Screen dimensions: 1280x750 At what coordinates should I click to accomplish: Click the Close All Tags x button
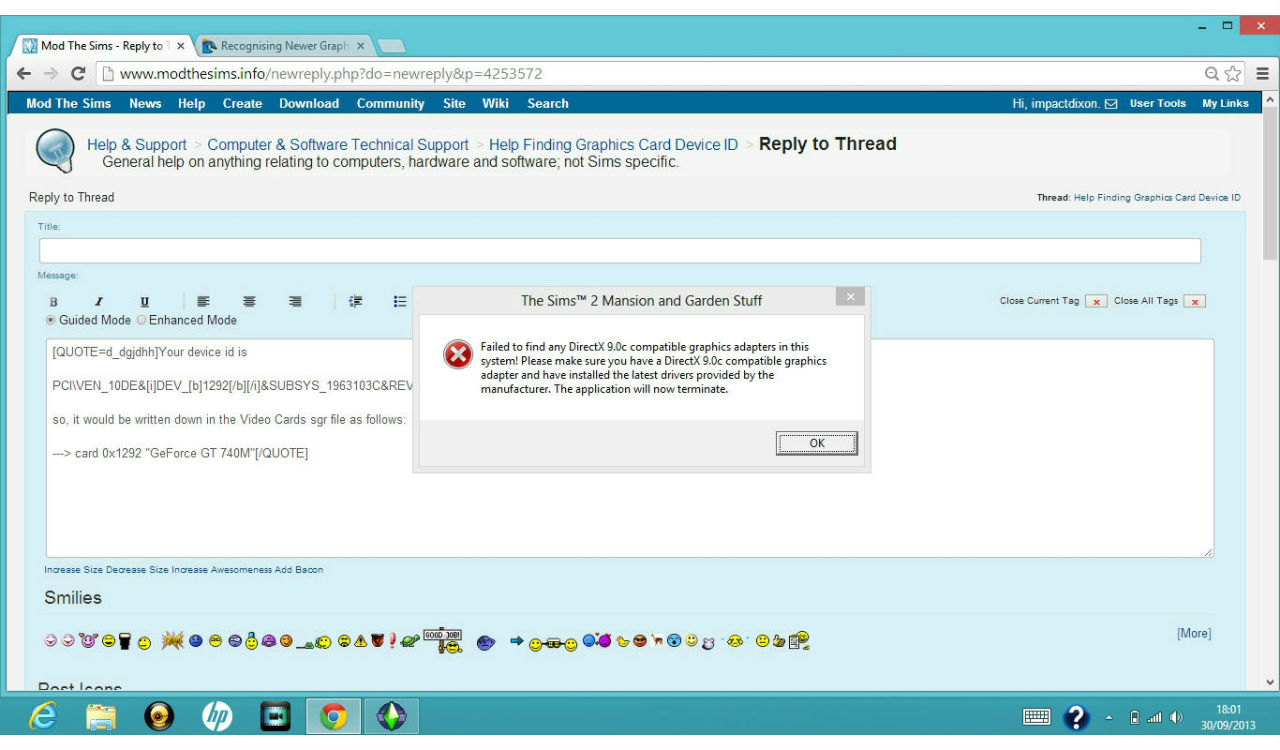tap(1194, 302)
